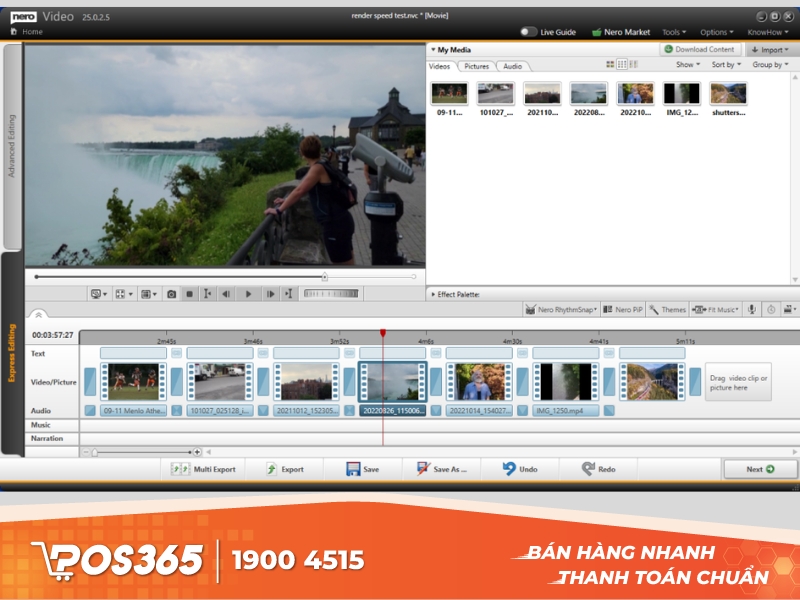Zoom out timeline with minus icon

click(86, 452)
